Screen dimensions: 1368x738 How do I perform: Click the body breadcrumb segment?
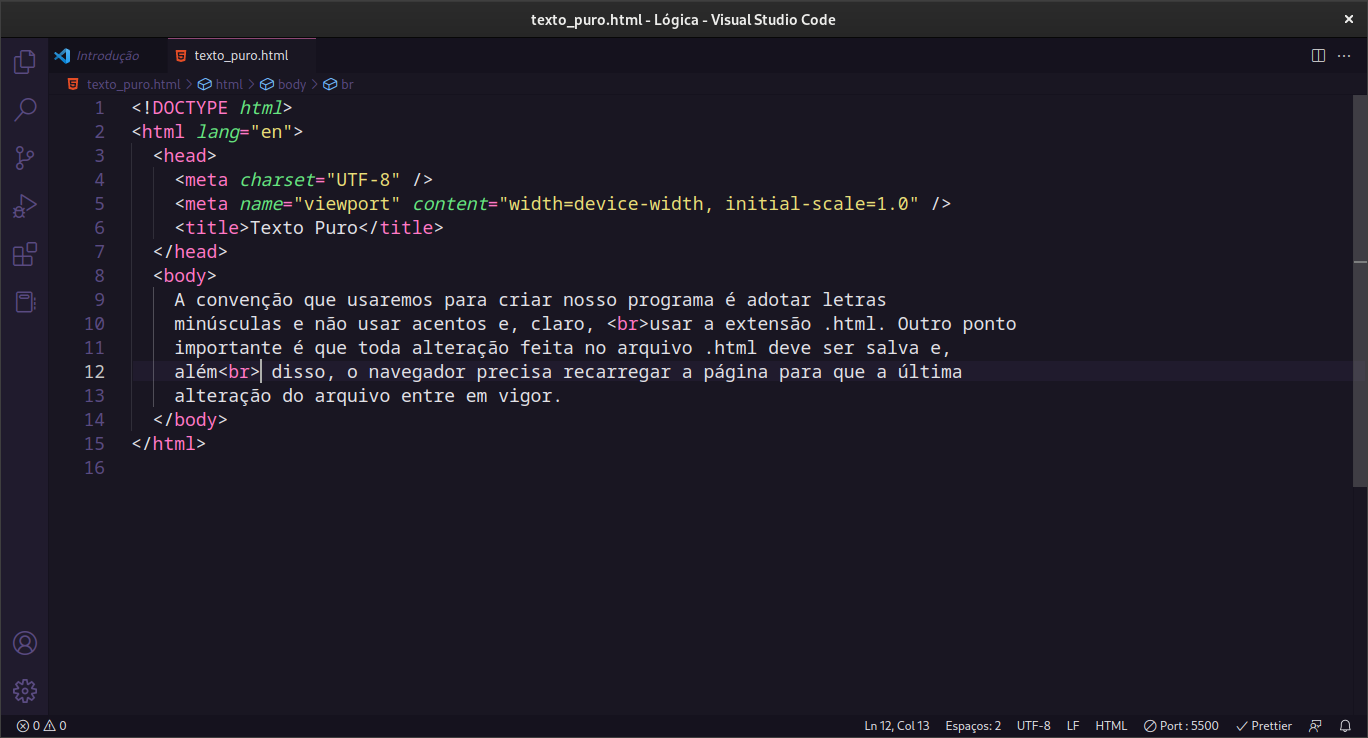[x=292, y=85]
